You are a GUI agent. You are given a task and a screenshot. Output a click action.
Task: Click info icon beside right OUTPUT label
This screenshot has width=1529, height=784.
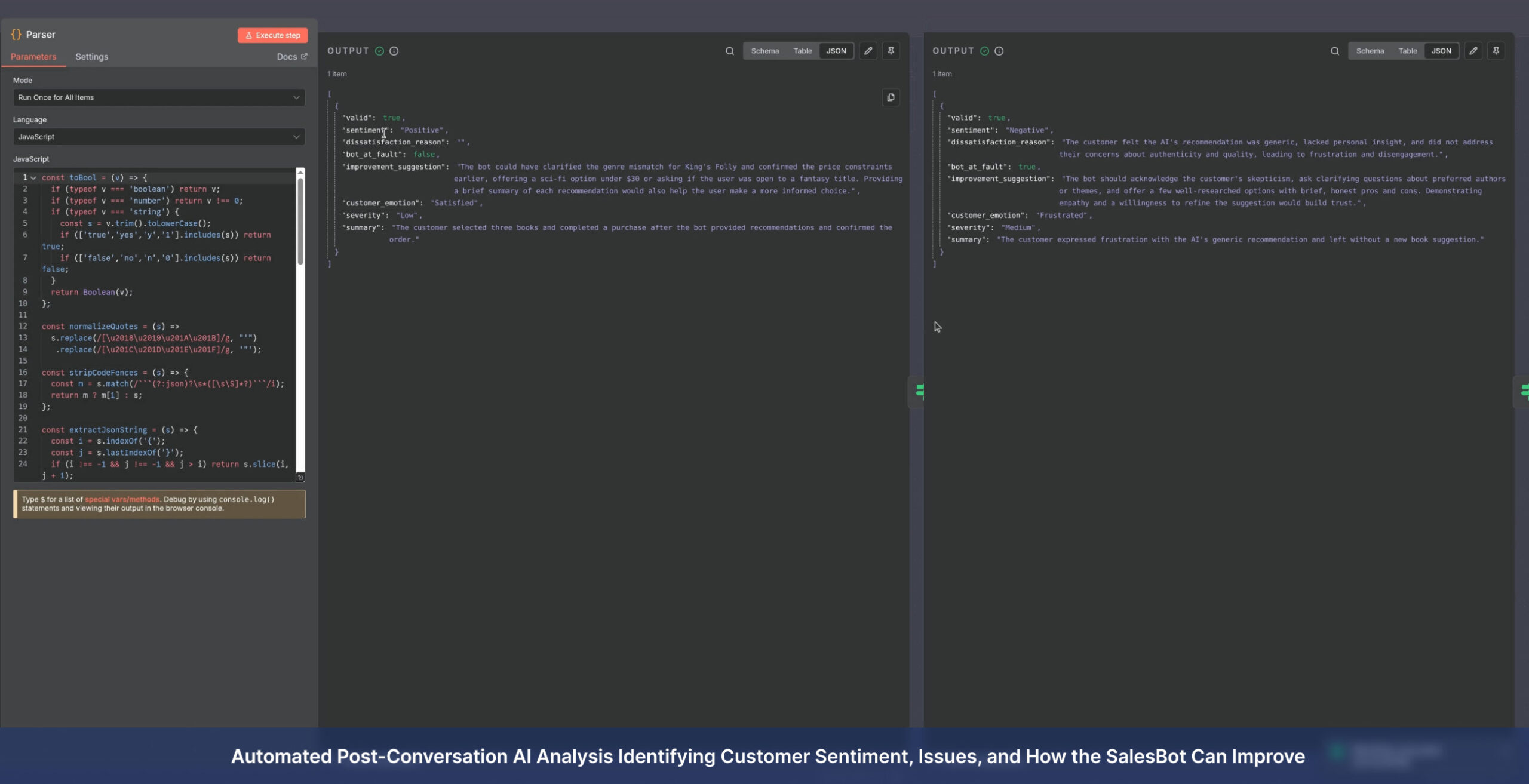pyautogui.click(x=999, y=51)
